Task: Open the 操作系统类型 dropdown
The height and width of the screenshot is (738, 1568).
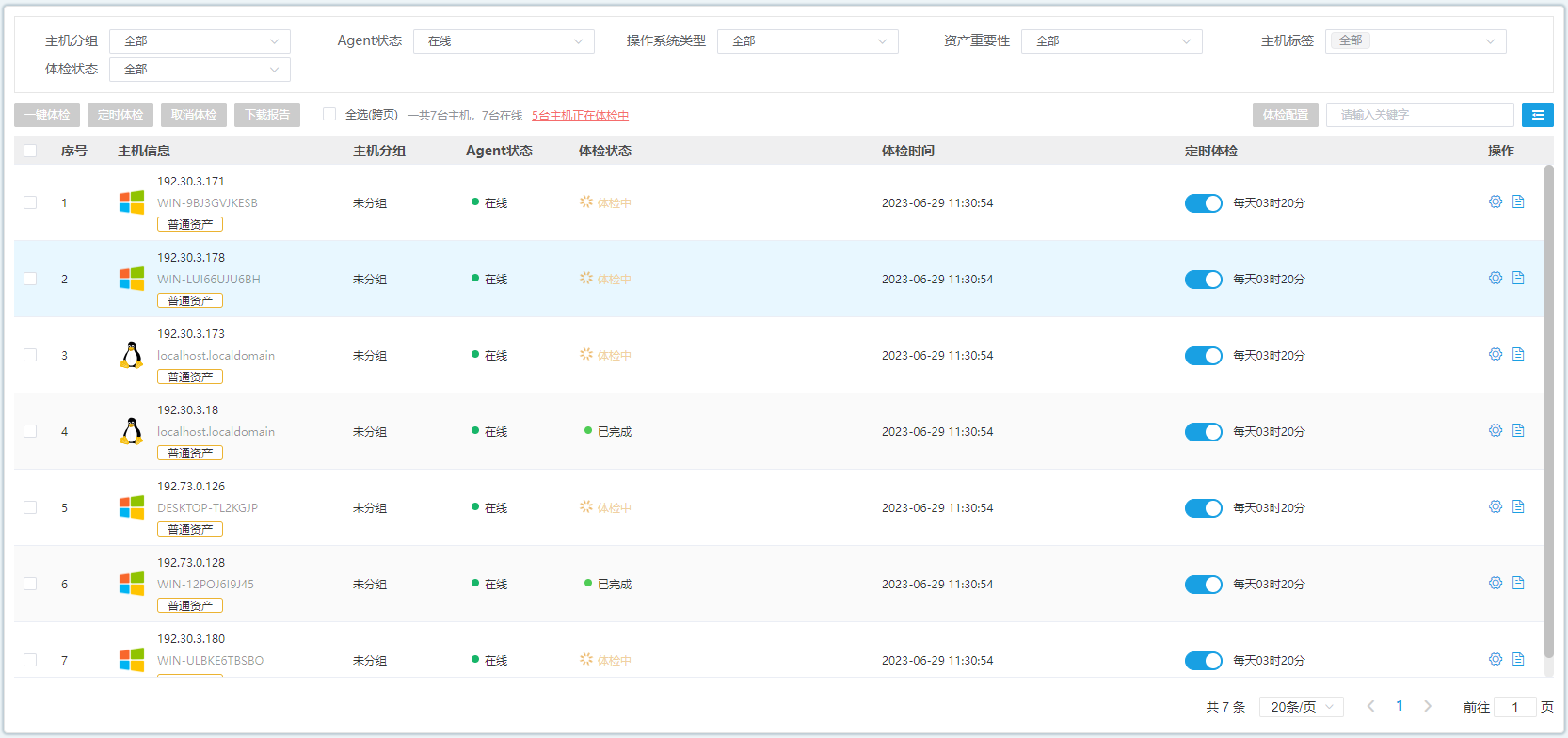Action: [x=808, y=41]
